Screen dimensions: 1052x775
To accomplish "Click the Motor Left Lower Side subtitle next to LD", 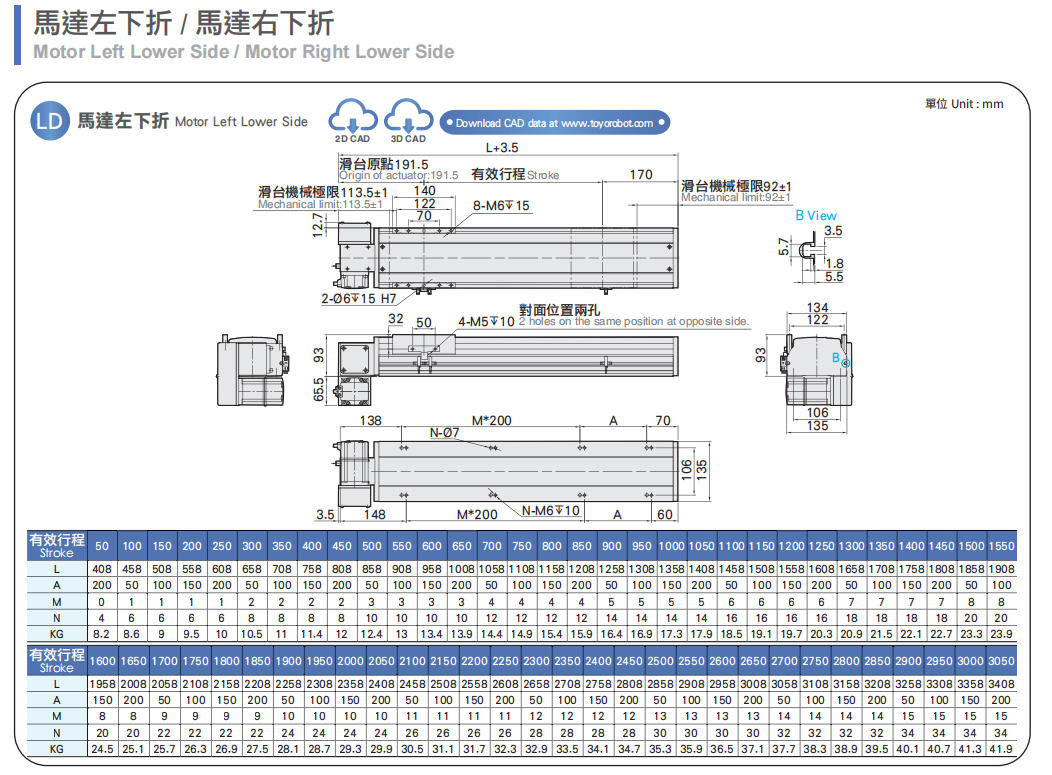I will [241, 122].
